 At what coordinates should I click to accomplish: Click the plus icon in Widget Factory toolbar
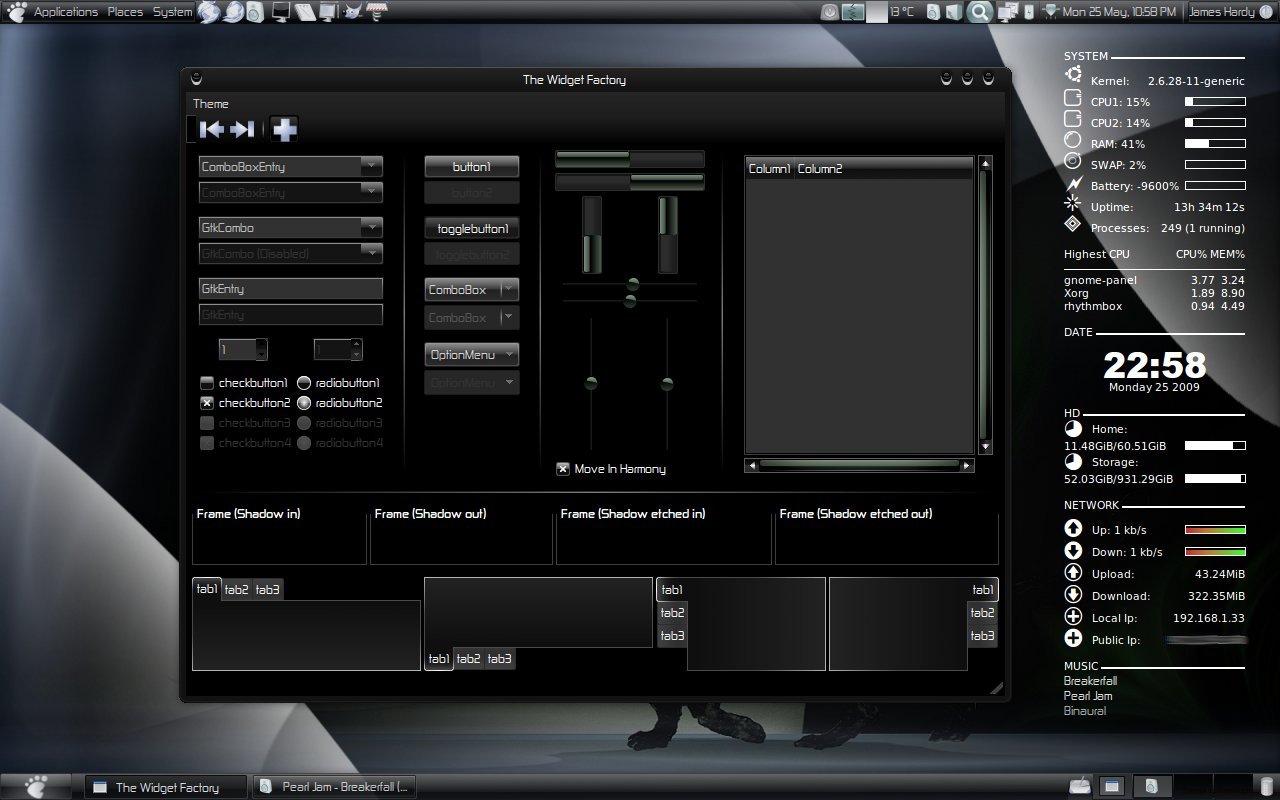tap(285, 129)
